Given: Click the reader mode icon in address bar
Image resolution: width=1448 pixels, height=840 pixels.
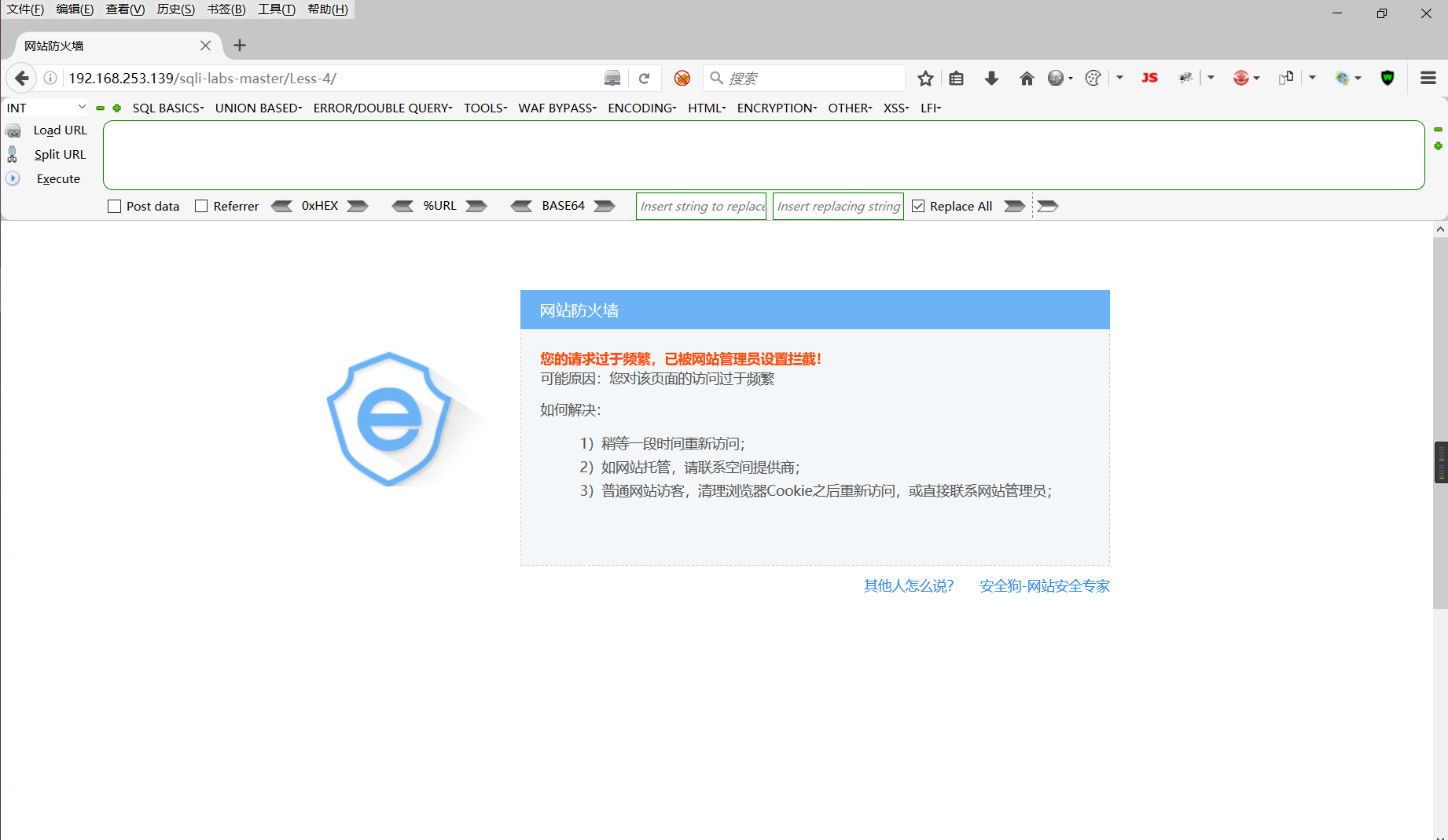Looking at the screenshot, I should pos(612,78).
